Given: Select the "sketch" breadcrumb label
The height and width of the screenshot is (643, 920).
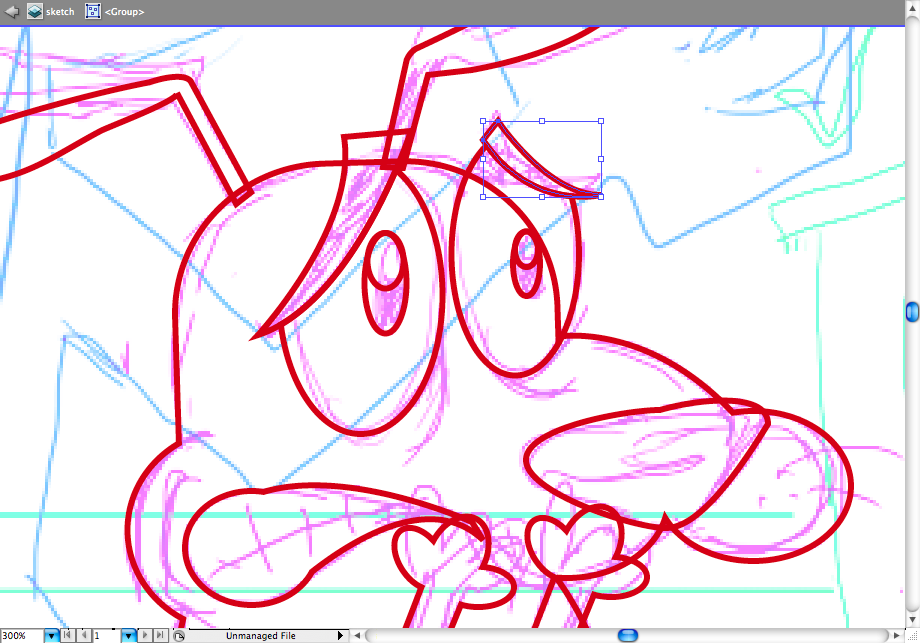Looking at the screenshot, I should [60, 12].
